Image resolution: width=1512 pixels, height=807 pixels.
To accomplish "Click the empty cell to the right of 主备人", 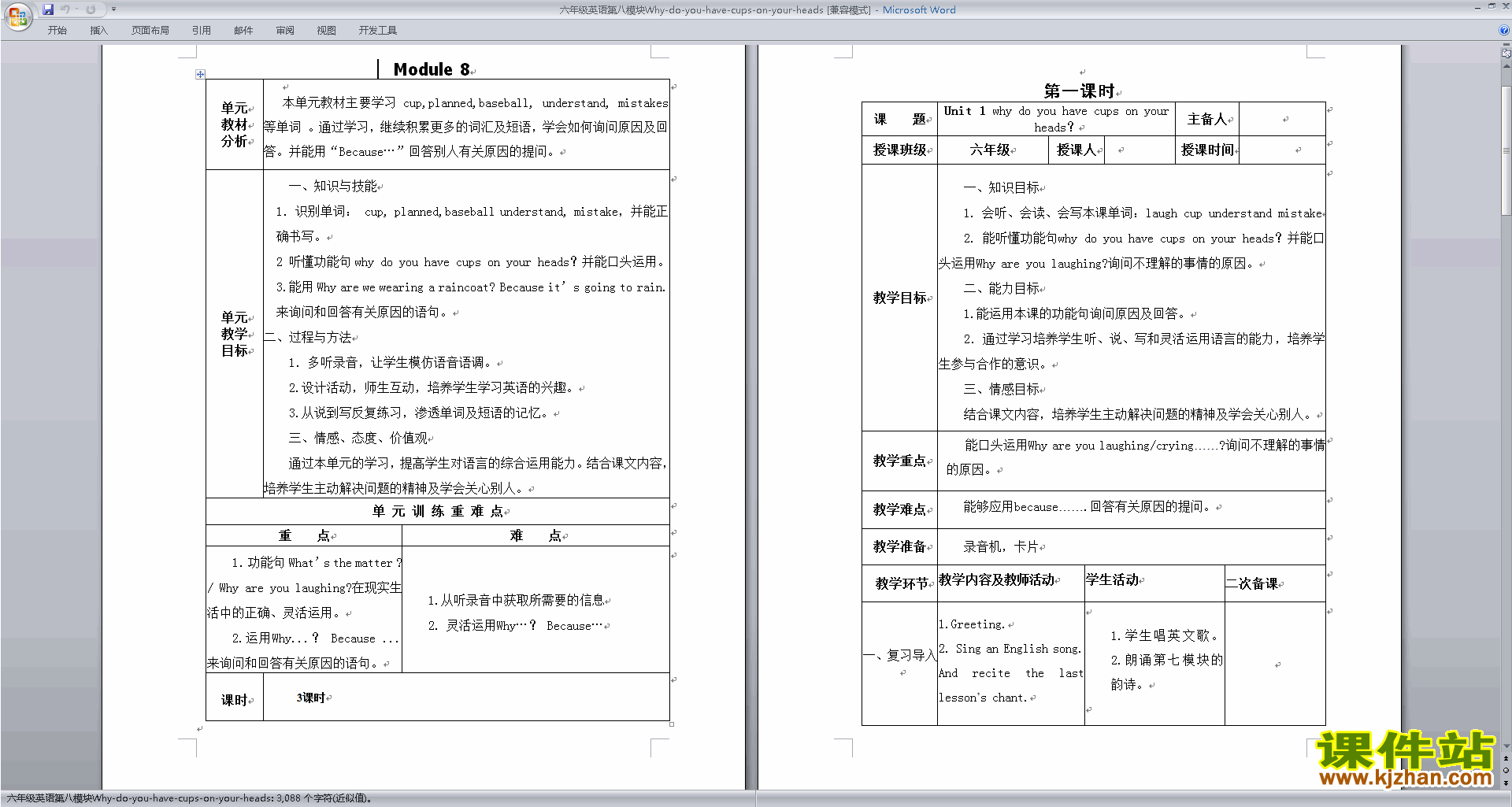I will point(1282,119).
